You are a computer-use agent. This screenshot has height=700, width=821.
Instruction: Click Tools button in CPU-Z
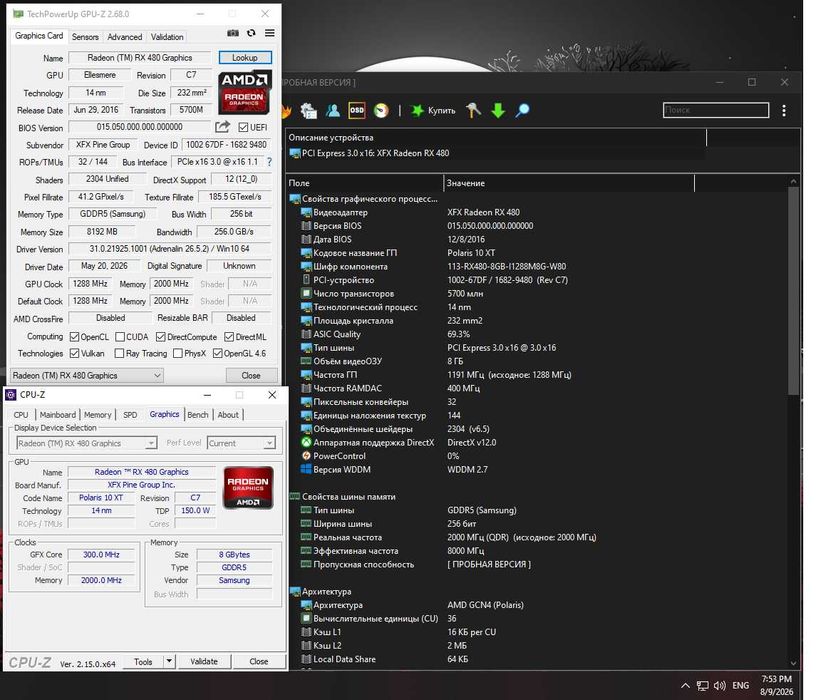[x=143, y=661]
